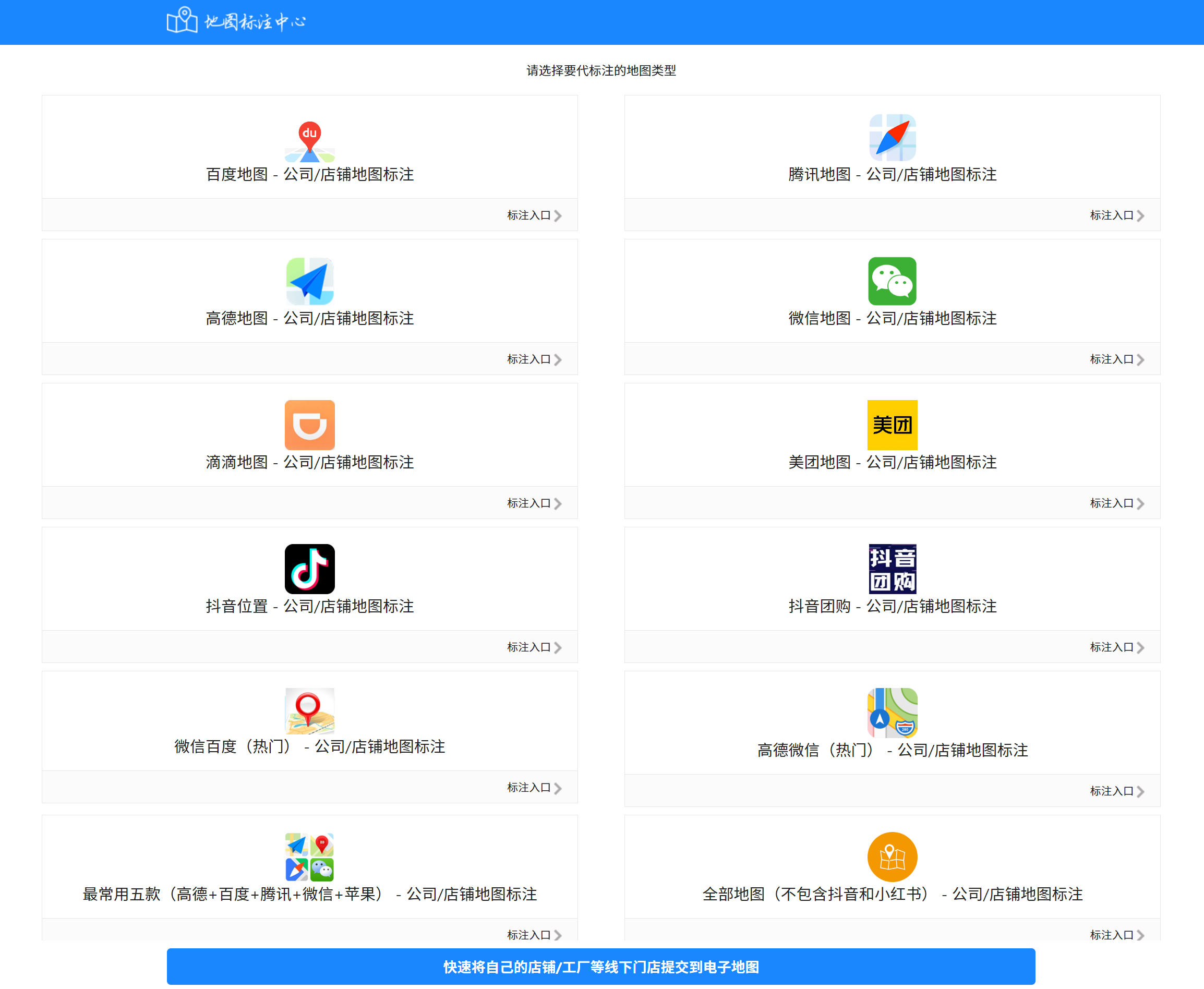The height and width of the screenshot is (989, 1204).
Task: Click the orange Didi icon
Action: tap(309, 425)
